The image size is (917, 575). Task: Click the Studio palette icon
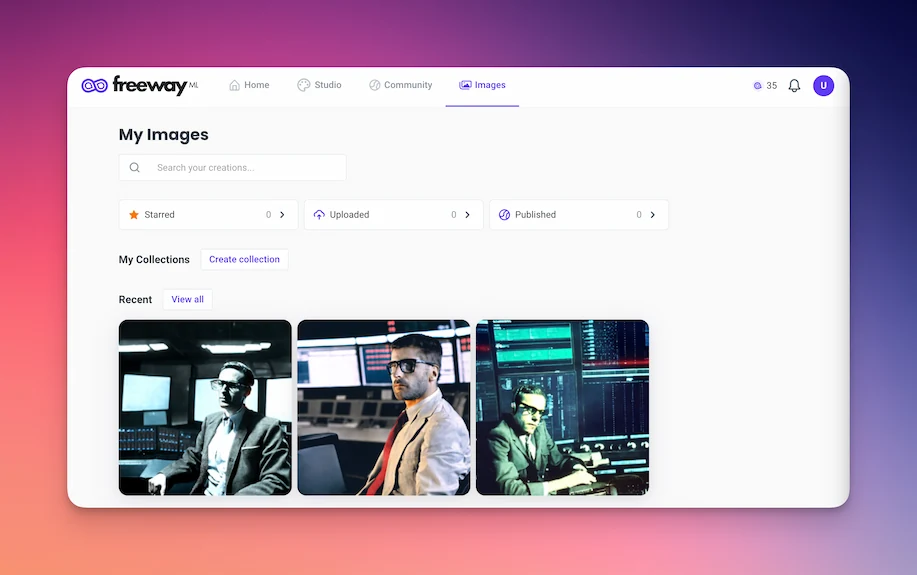coord(304,85)
